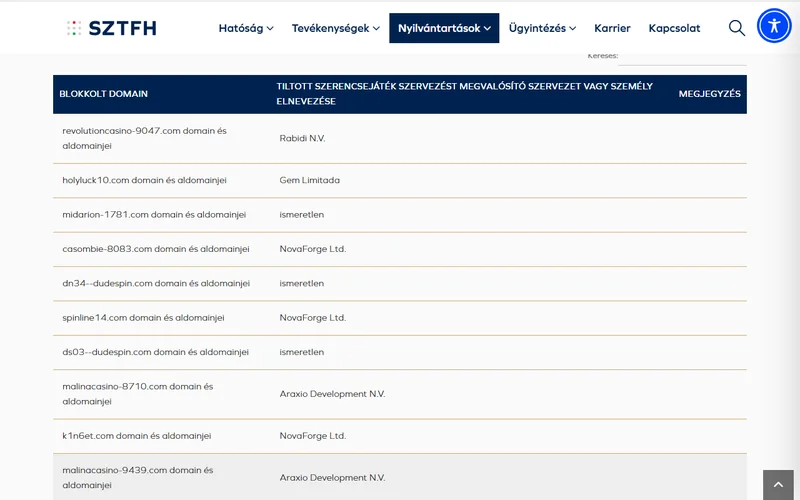Viewport: 800px width, 500px height.
Task: Expand the Ügyintézés menu
Action: 542,28
